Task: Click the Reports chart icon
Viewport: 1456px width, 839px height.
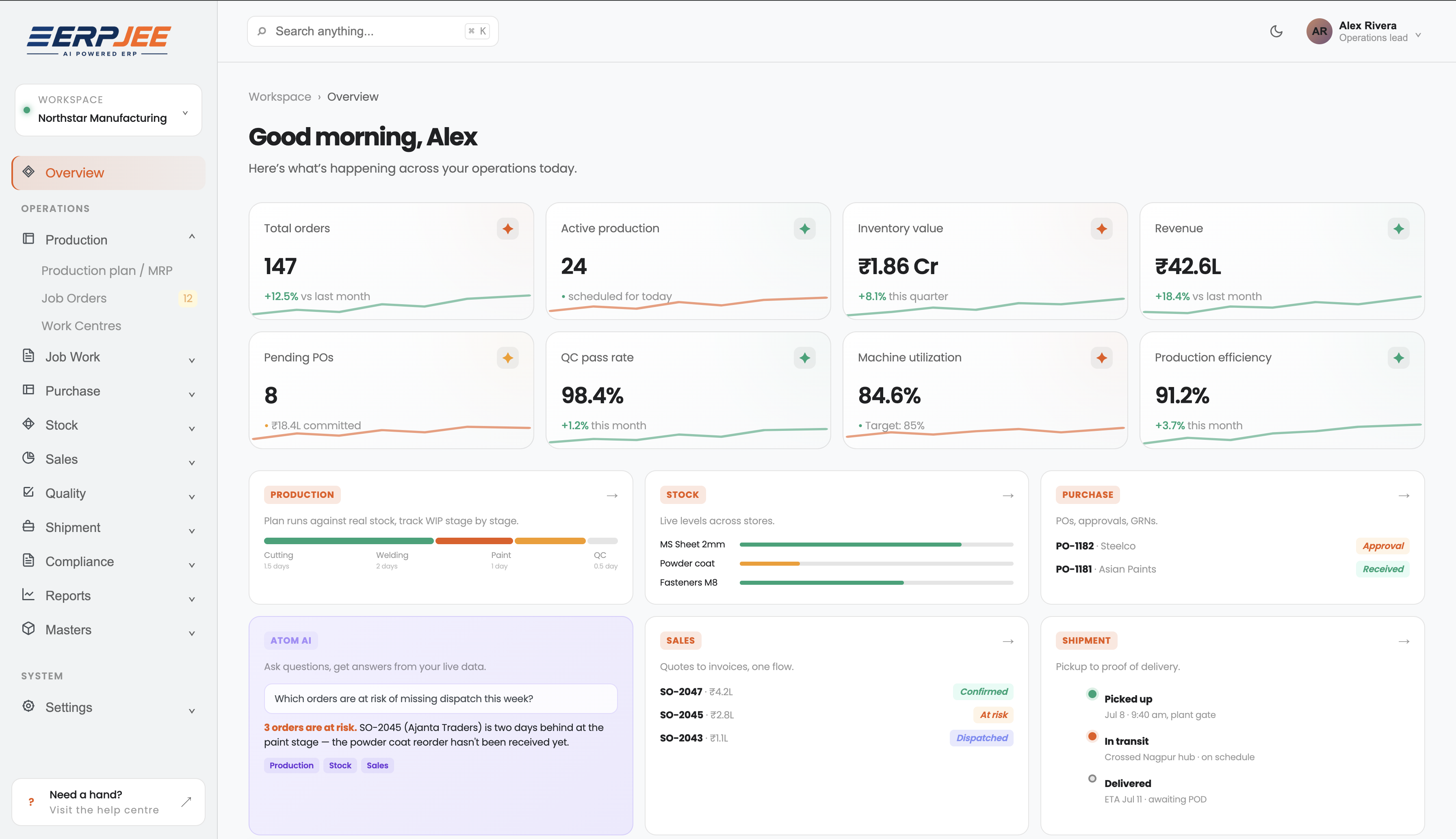Action: pyautogui.click(x=28, y=594)
